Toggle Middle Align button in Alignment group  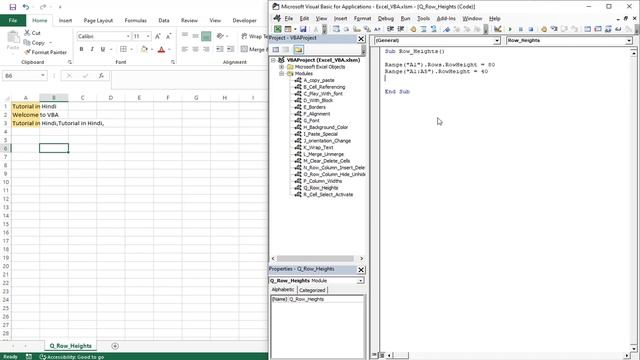pos(196,36)
